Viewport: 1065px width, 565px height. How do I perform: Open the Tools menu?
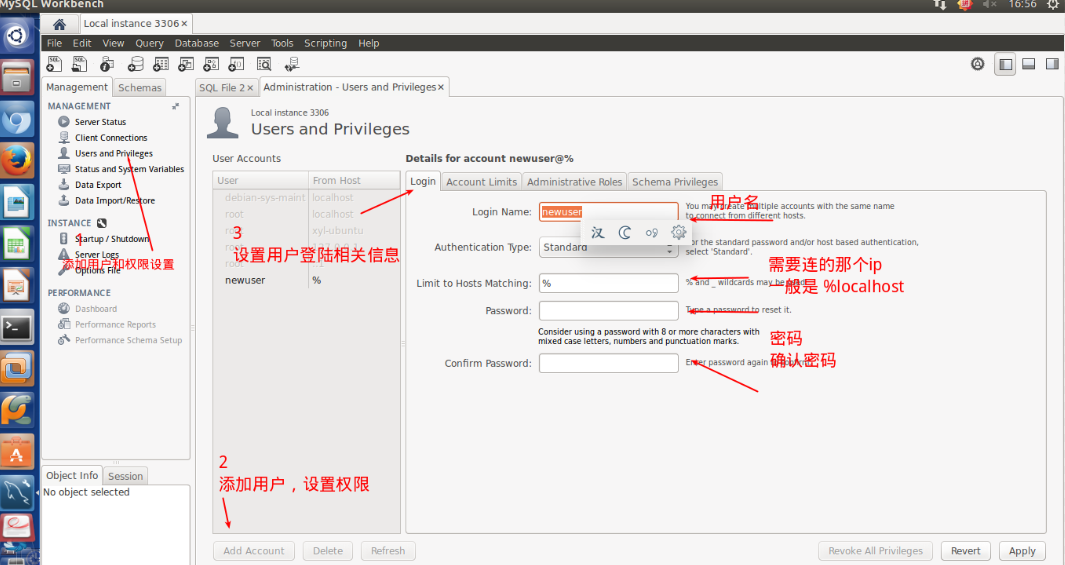point(282,43)
